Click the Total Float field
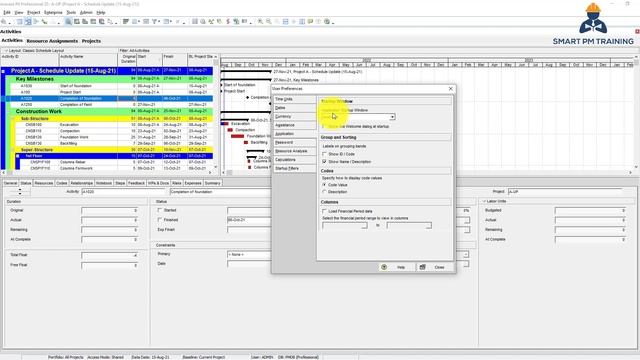Image resolution: width=640 pixels, height=360 pixels. 109,256
